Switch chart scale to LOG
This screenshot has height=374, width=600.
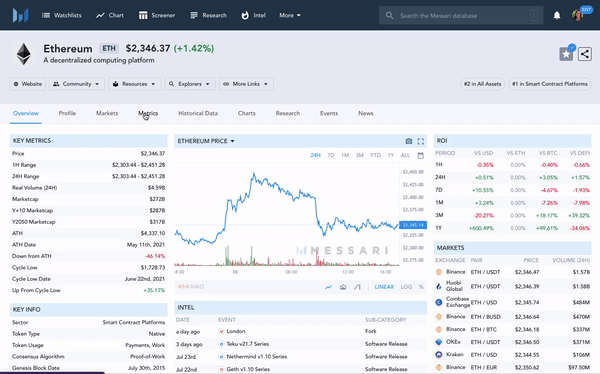point(406,287)
